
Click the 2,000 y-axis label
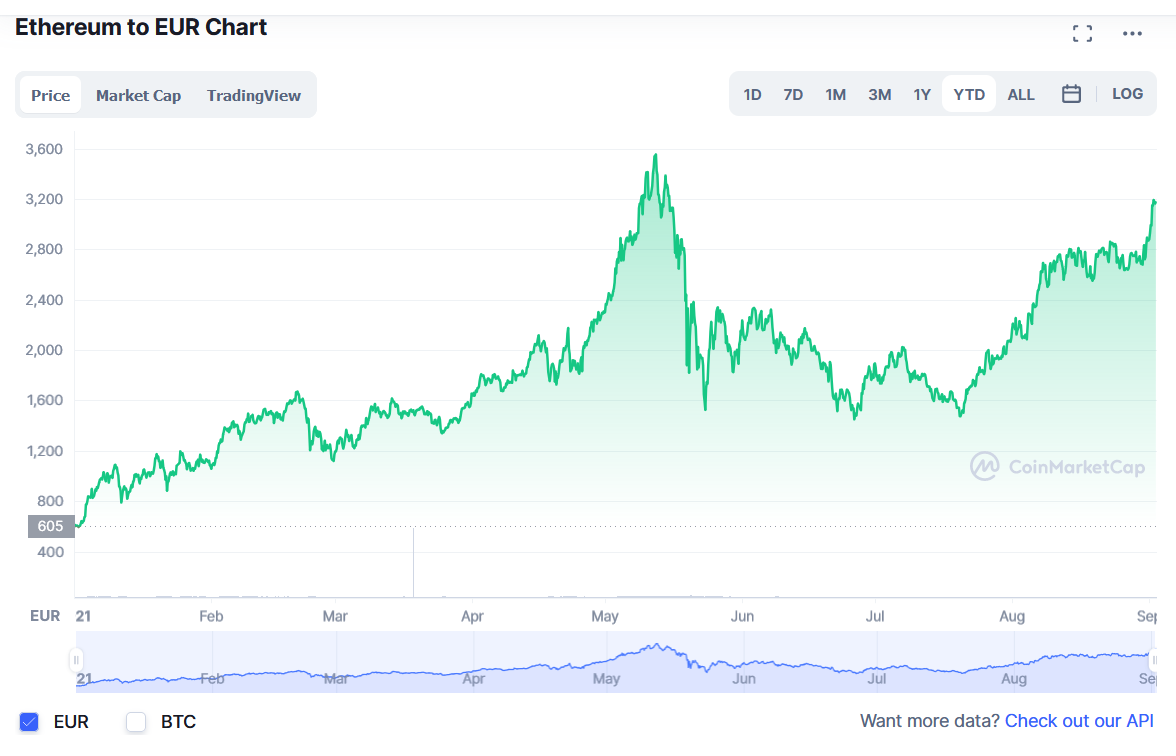tap(44, 350)
